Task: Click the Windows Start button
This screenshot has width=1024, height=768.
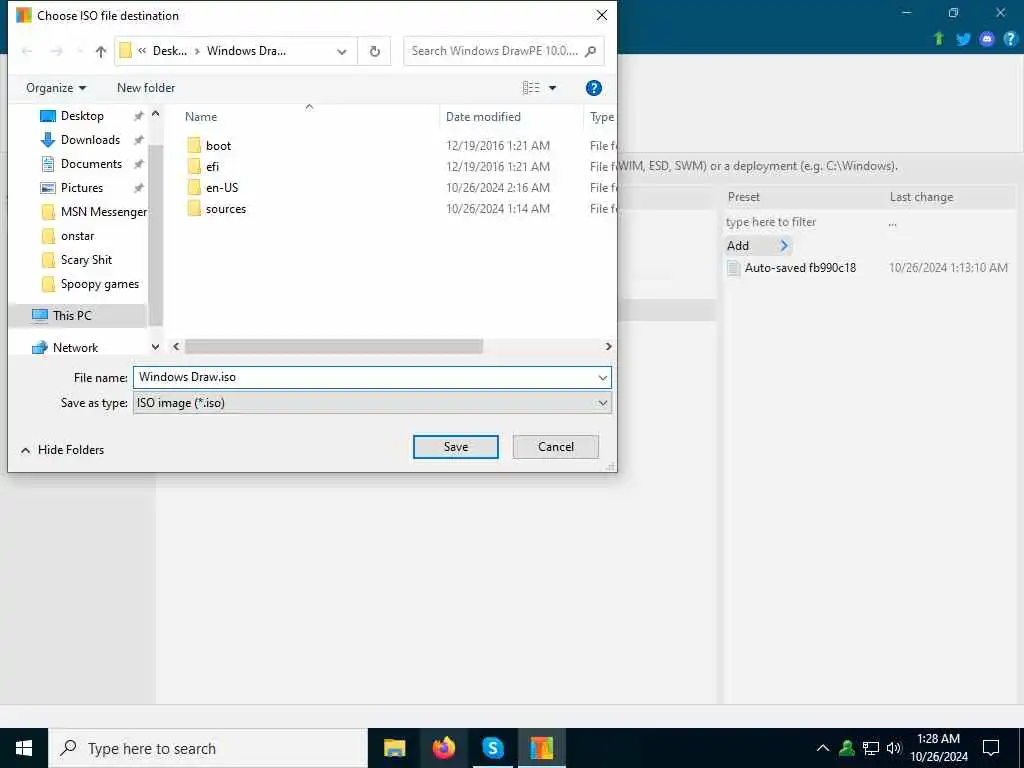Action: click(24, 748)
